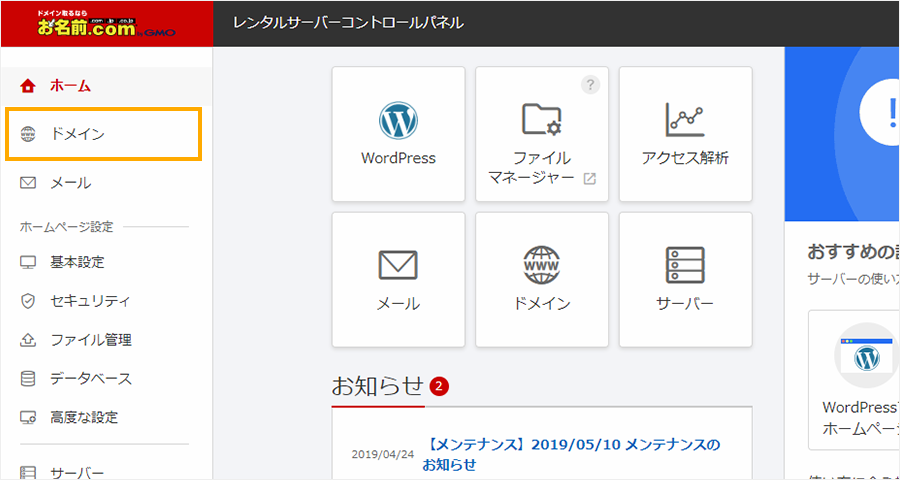Click the envelope icon beside sidebar メール
Screen dimensions: 900x480
pyautogui.click(x=28, y=183)
